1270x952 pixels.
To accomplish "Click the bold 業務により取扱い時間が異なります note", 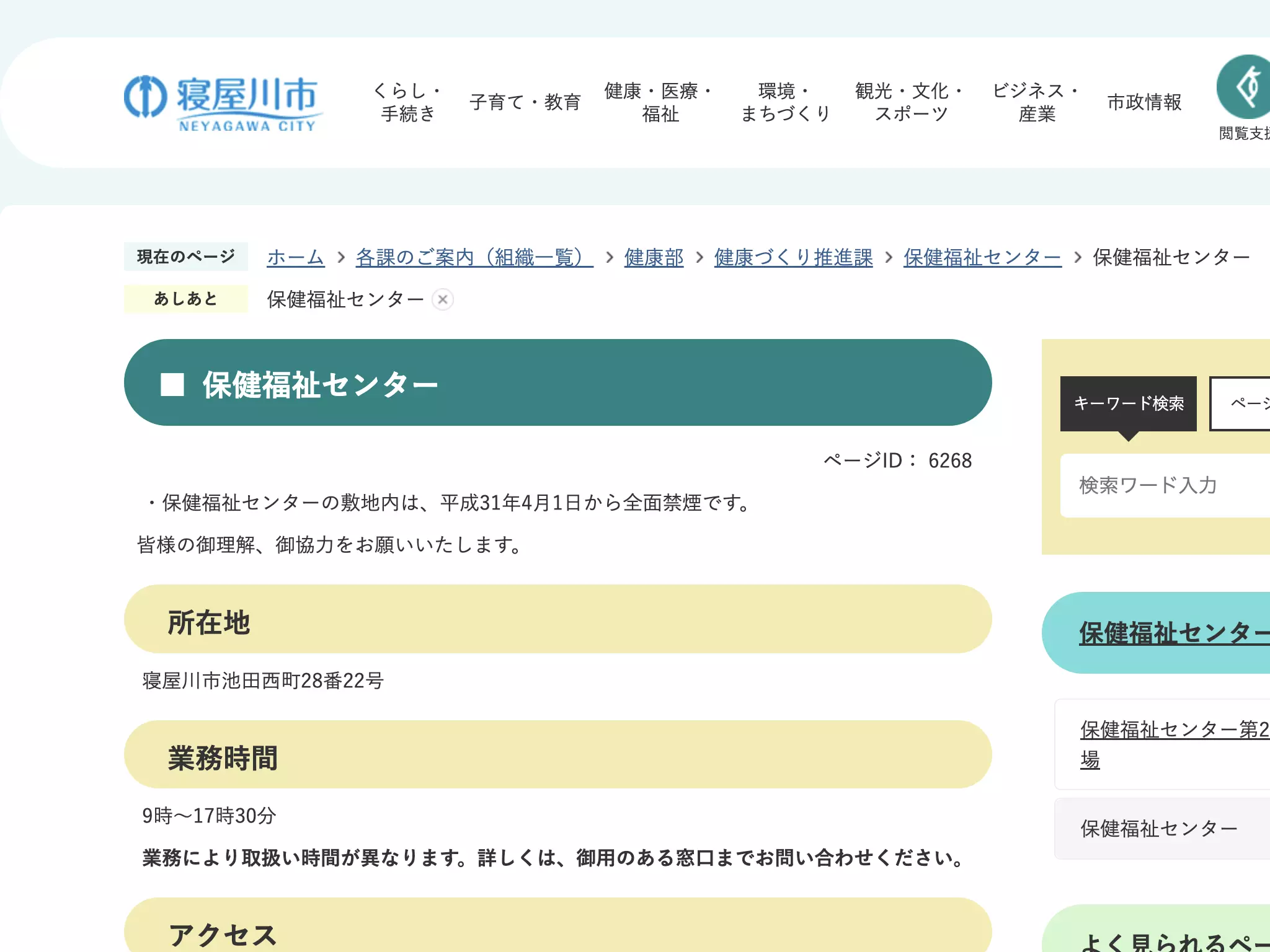I will point(554,858).
